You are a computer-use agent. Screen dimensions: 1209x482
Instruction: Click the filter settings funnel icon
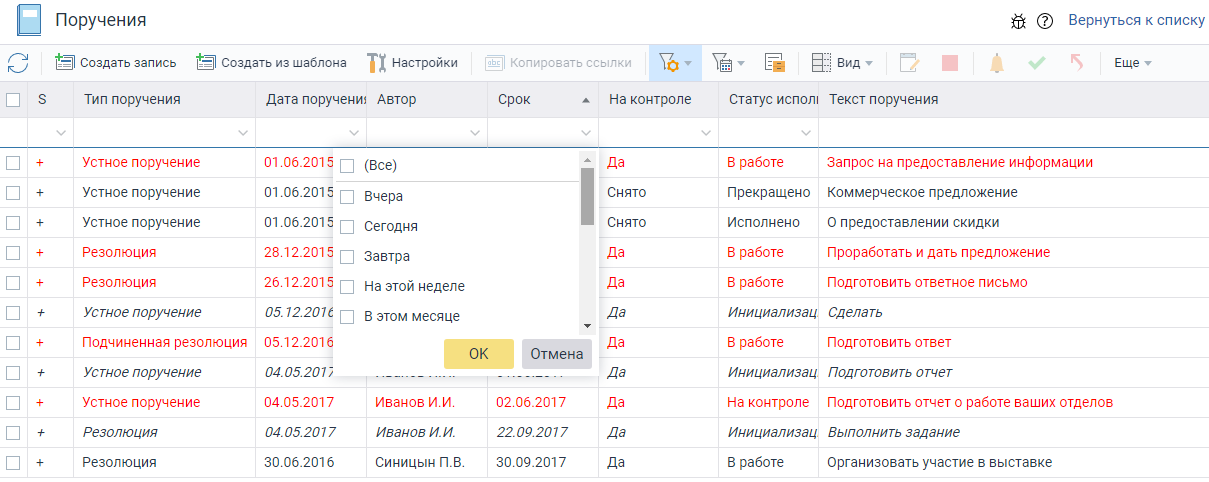tap(669, 63)
